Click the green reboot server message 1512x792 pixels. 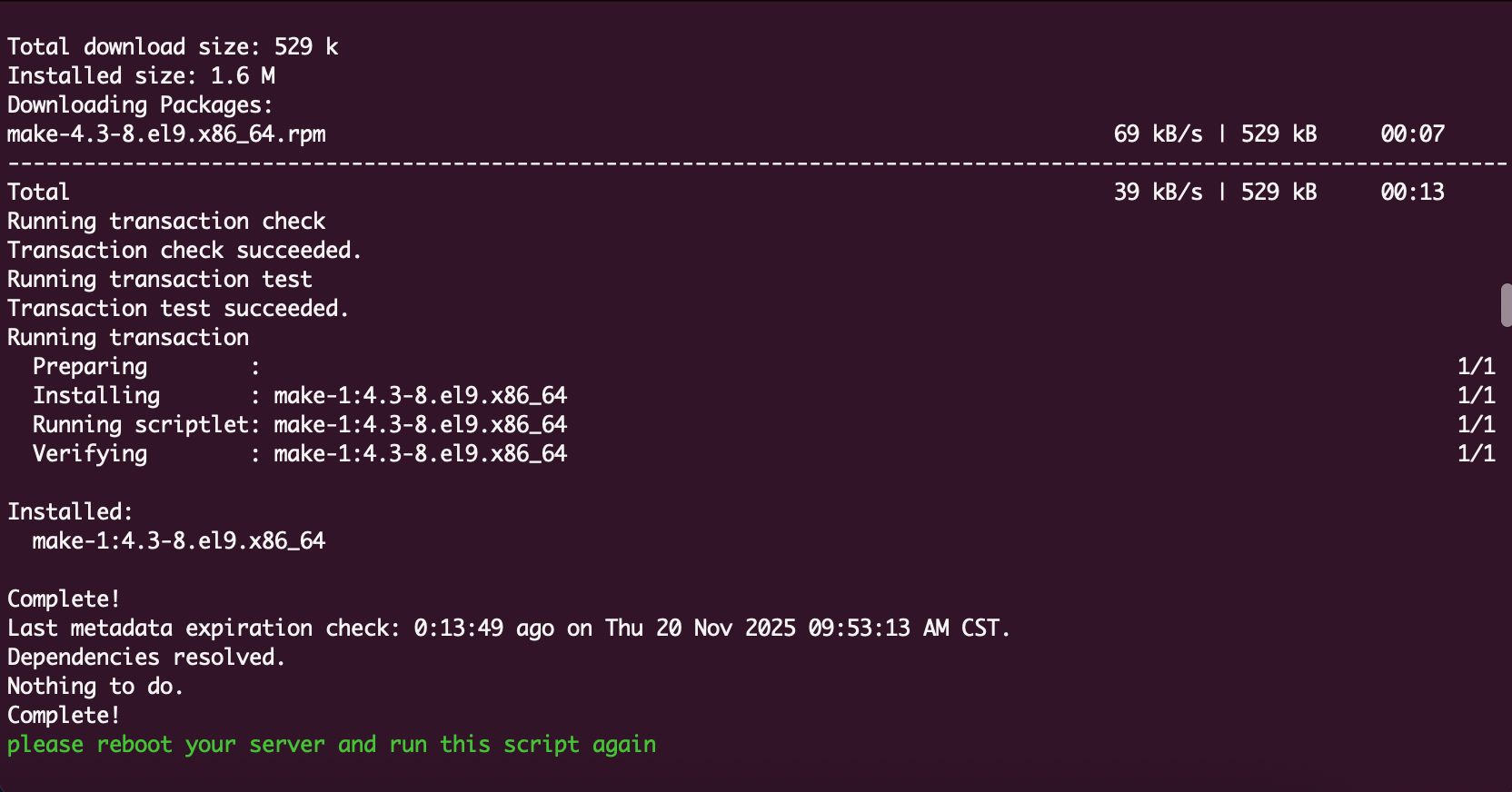(332, 745)
